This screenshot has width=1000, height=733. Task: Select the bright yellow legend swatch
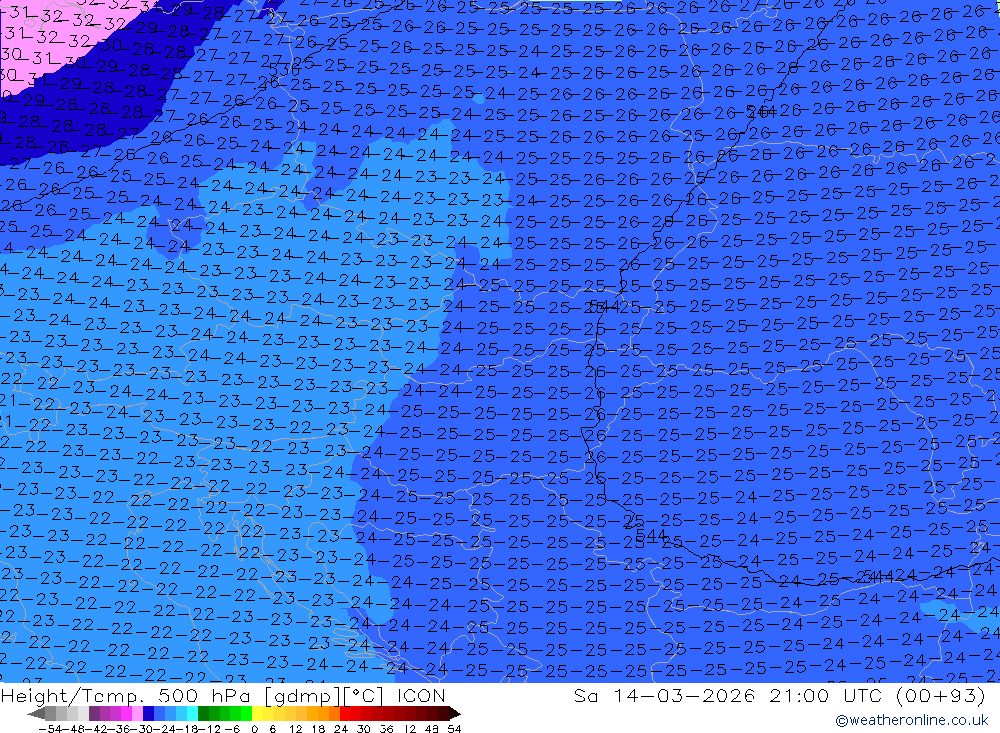click(257, 713)
